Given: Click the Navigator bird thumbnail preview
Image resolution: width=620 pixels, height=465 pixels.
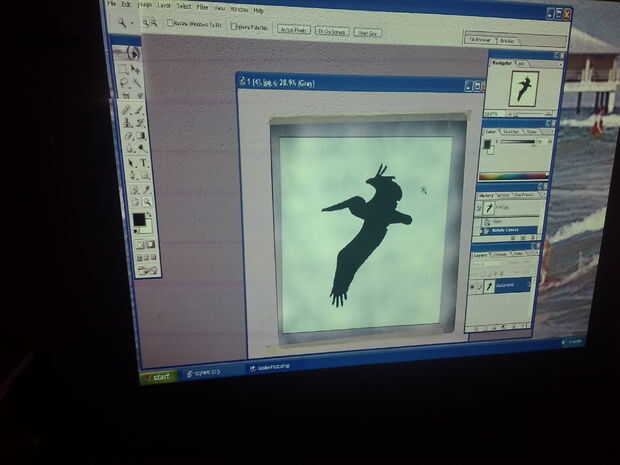Looking at the screenshot, I should pos(524,88).
